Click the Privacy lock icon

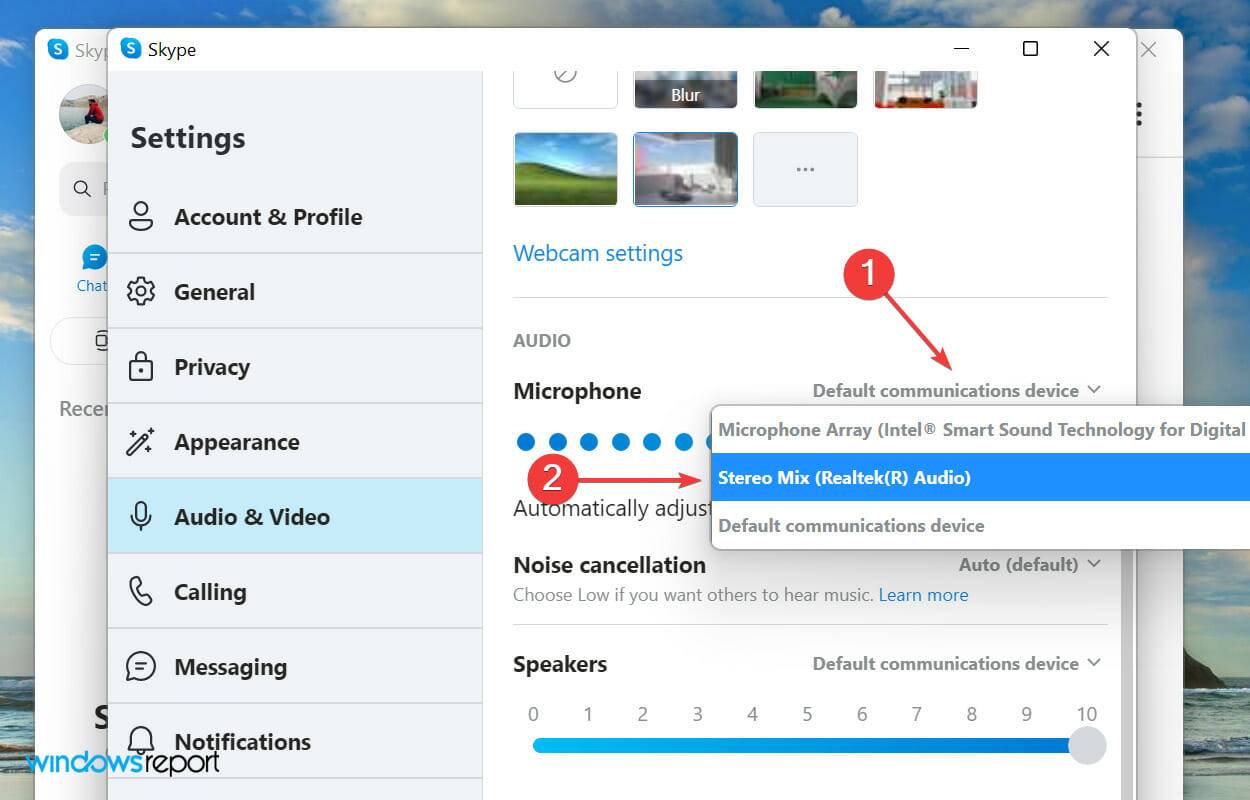(x=141, y=367)
